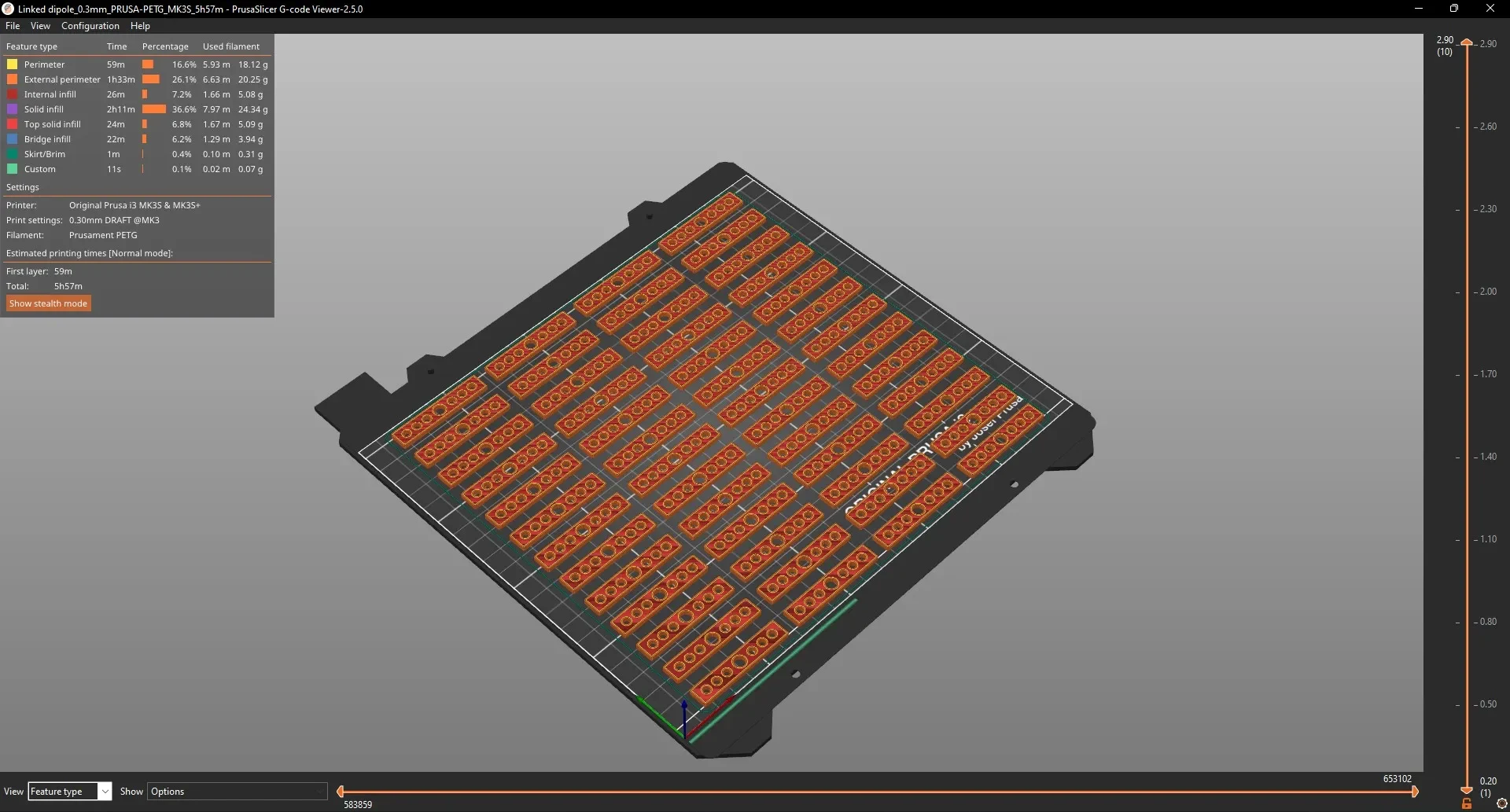Click the blue Bridge infill color swatch
1510x812 pixels.
click(x=13, y=139)
